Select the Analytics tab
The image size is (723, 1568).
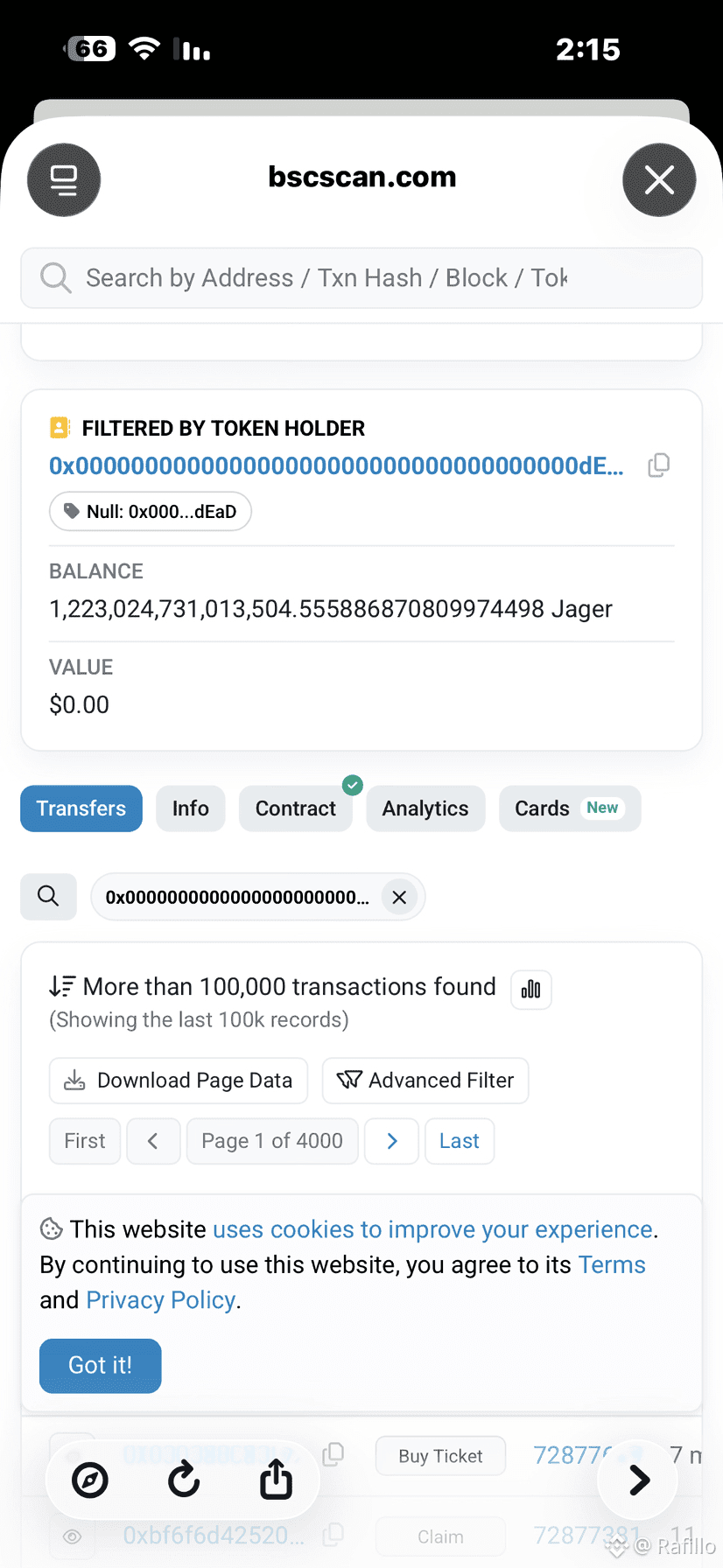click(425, 808)
